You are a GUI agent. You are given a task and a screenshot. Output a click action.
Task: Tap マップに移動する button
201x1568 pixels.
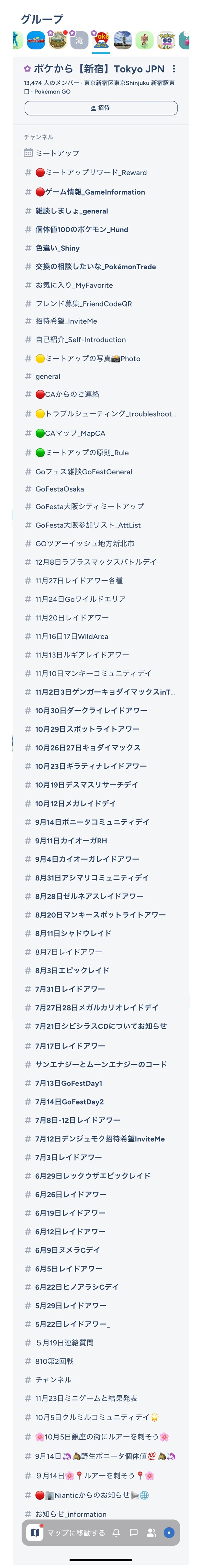point(76,1532)
